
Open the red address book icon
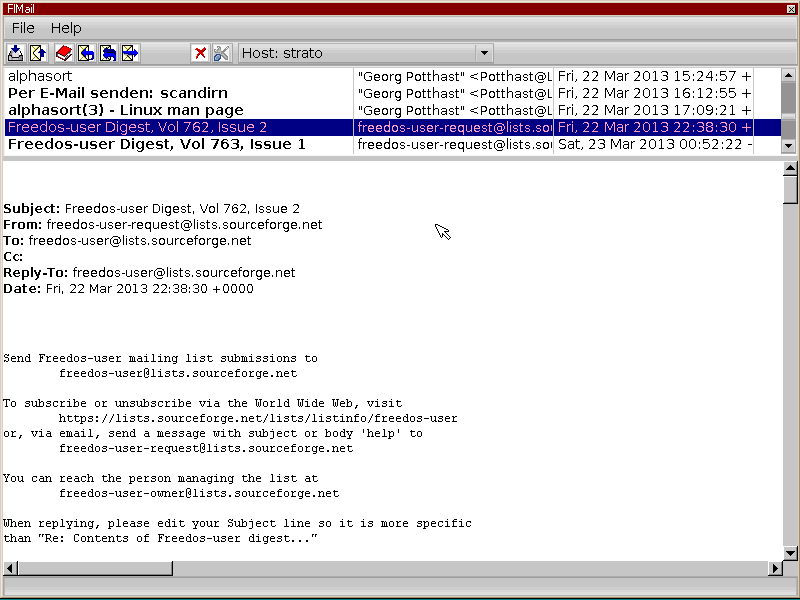(x=63, y=53)
